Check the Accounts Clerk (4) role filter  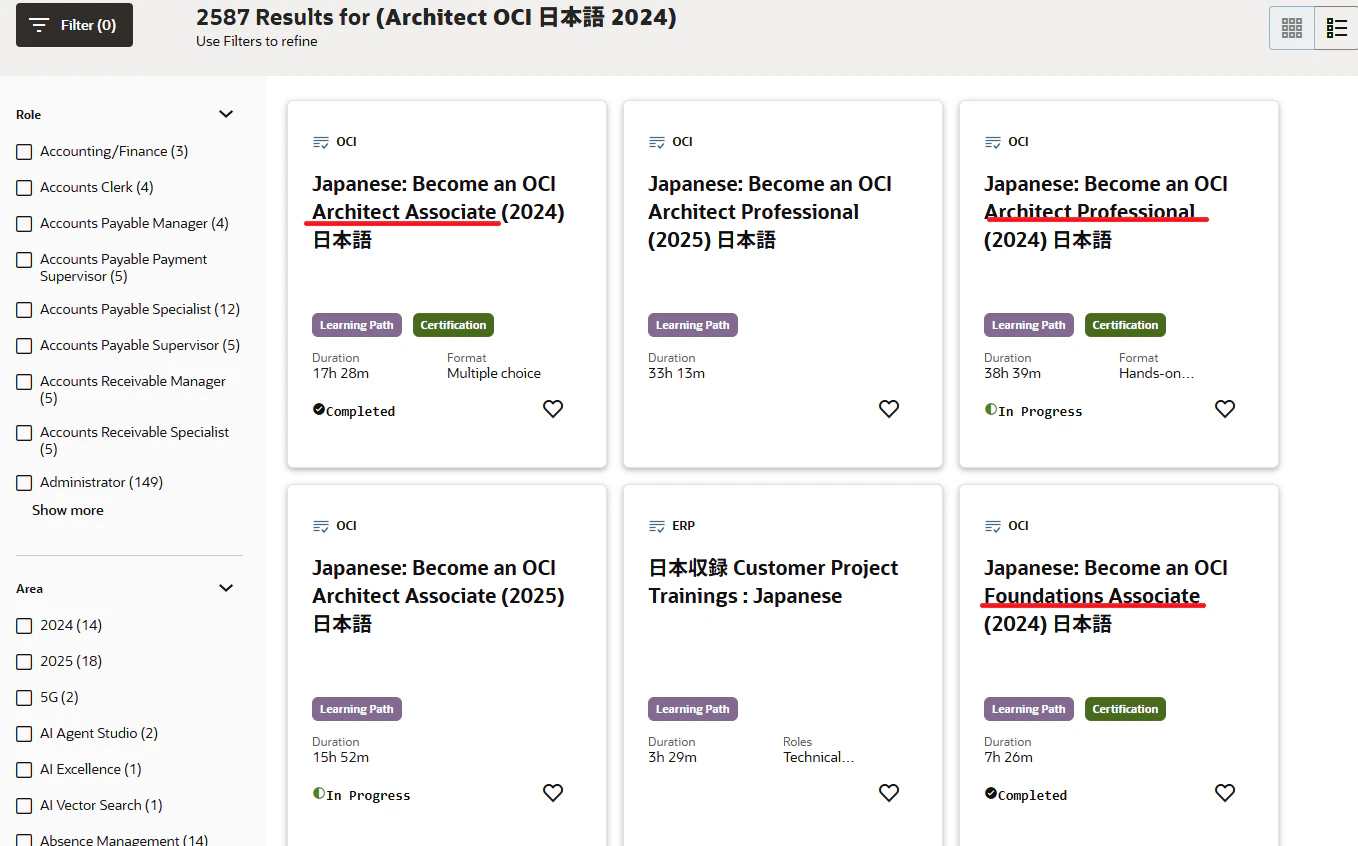[24, 188]
